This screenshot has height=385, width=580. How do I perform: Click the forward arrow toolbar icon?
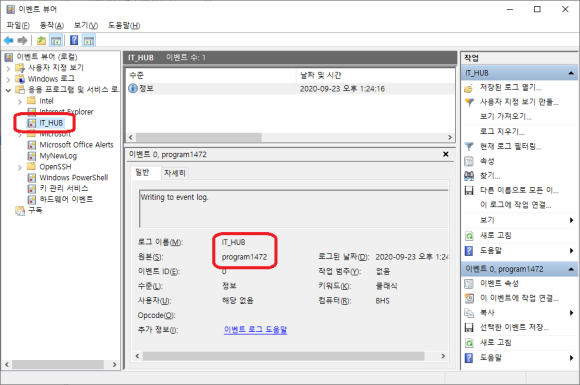[23, 40]
